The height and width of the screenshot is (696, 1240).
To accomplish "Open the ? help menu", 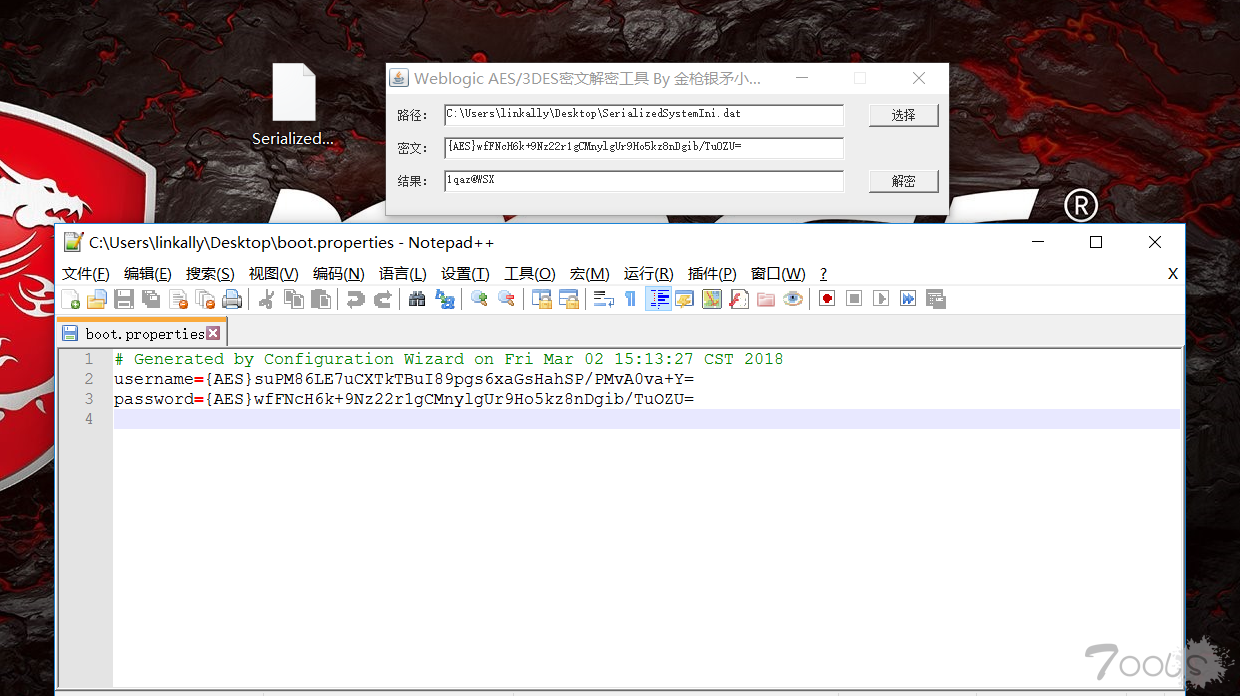I will (823, 274).
